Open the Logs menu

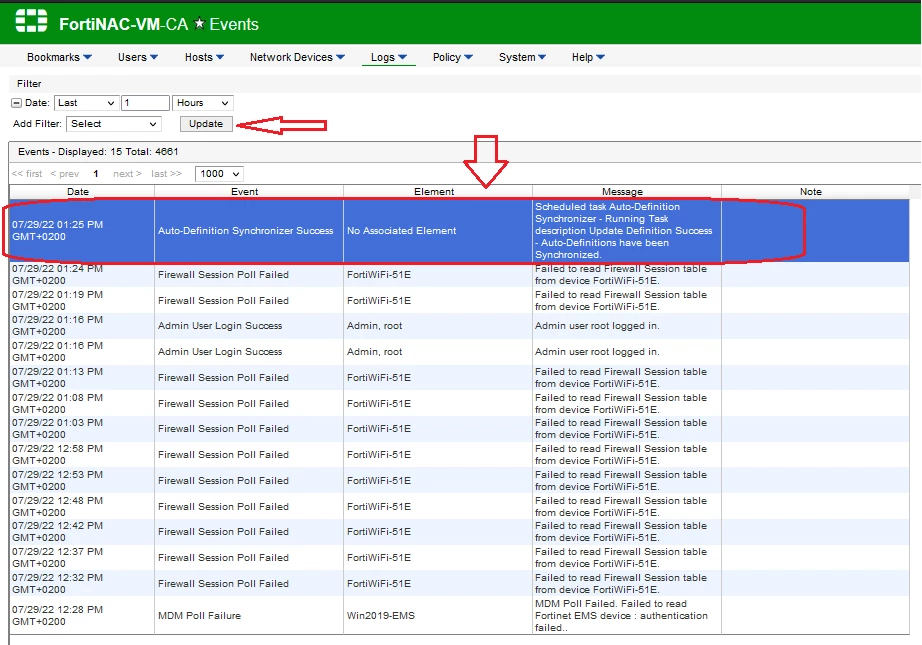[x=389, y=57]
